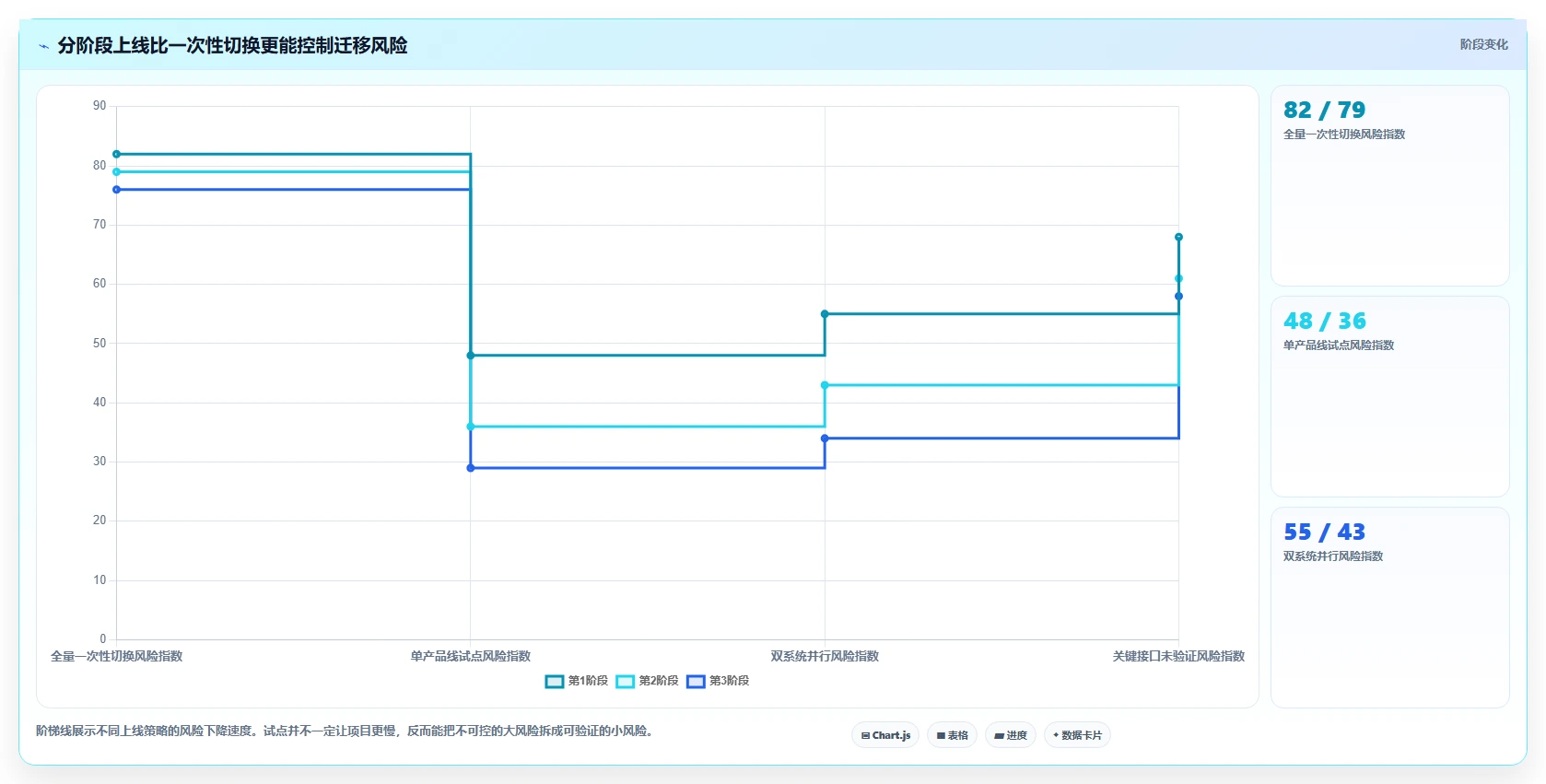Click the 阶段变化 label in the header
Viewport: 1546px width, 784px height.
click(x=1483, y=44)
